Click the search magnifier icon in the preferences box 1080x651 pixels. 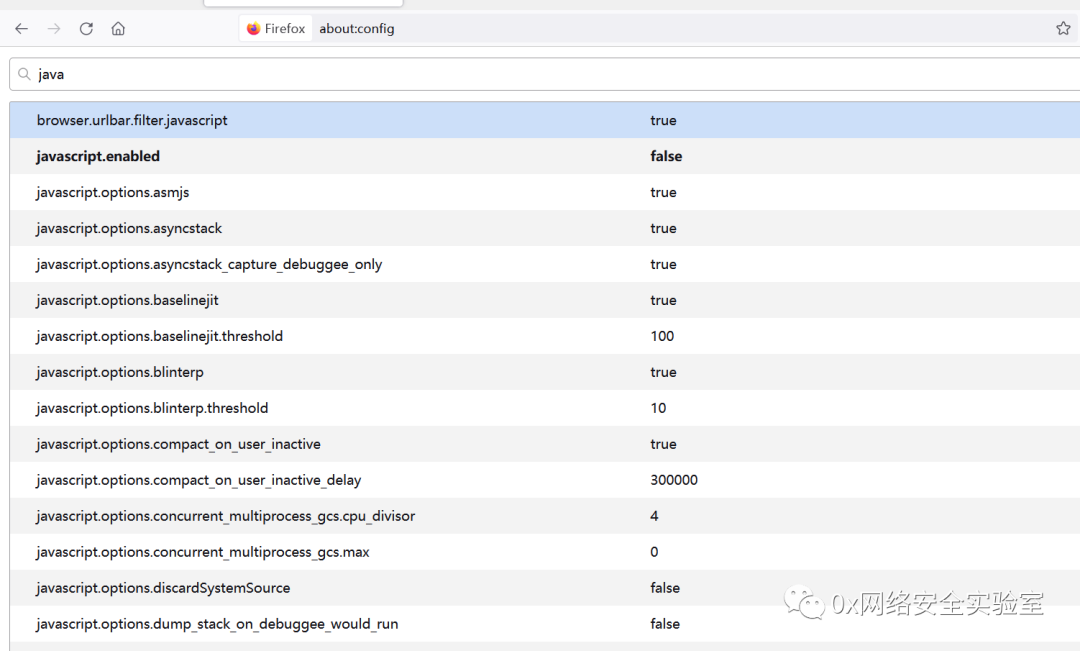click(x=24, y=74)
